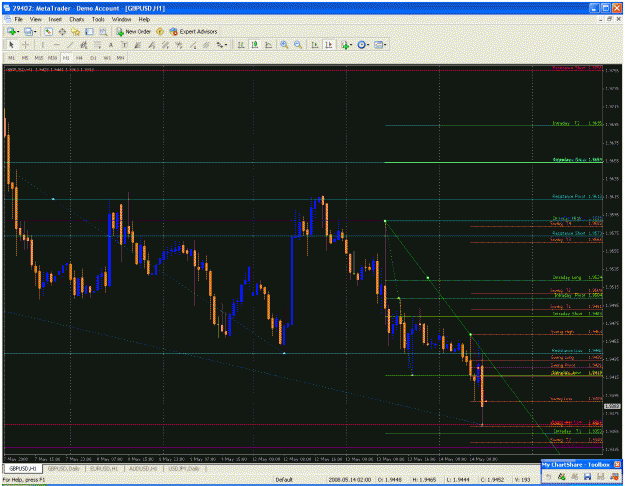
Task: Switch chart to Bar Chart style
Action: coord(241,45)
